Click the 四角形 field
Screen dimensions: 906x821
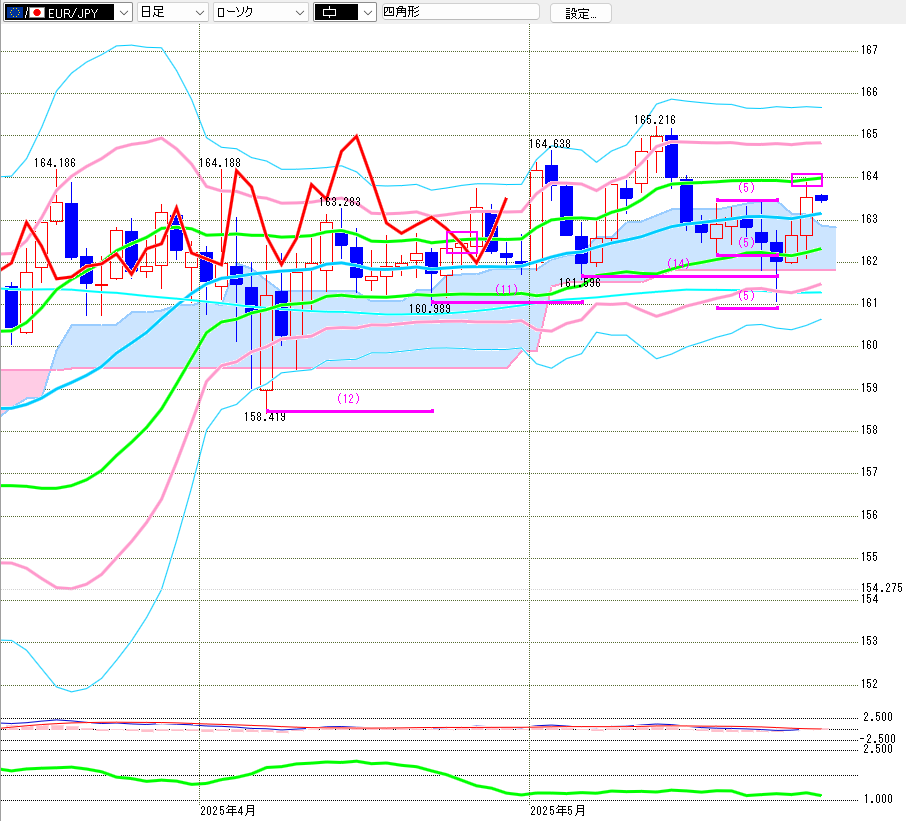click(461, 12)
